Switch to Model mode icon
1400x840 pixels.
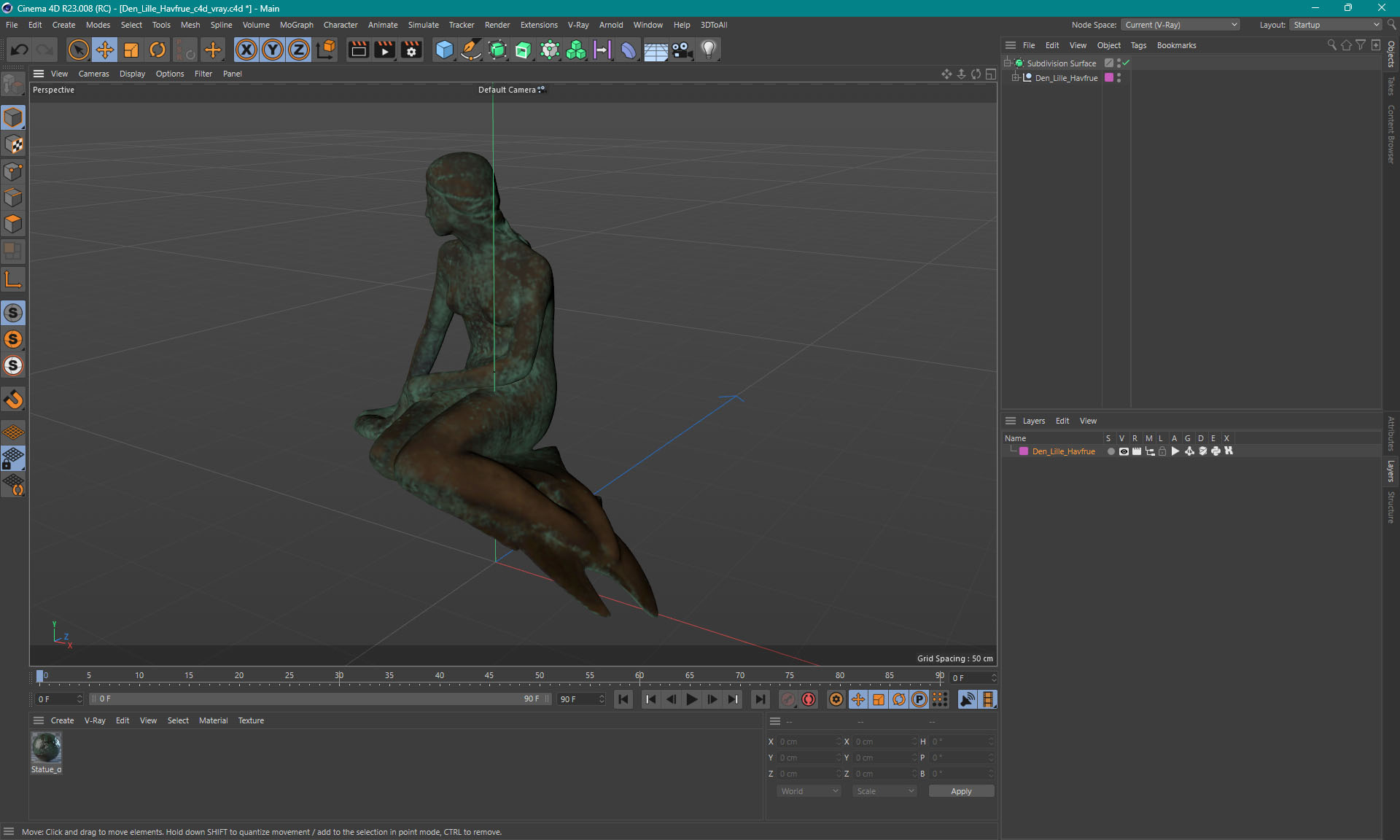pyautogui.click(x=13, y=117)
